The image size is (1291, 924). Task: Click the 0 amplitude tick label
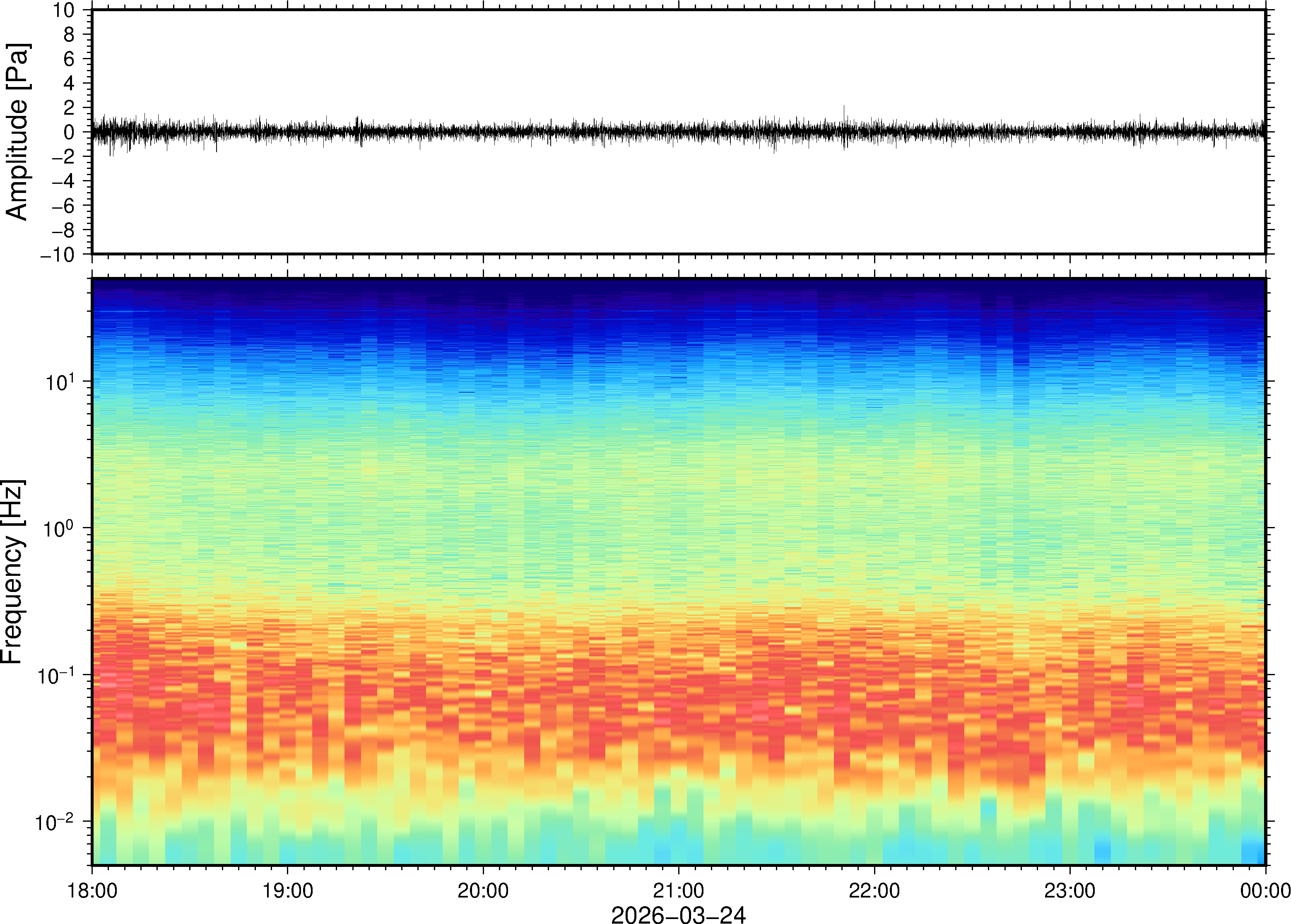coord(70,132)
